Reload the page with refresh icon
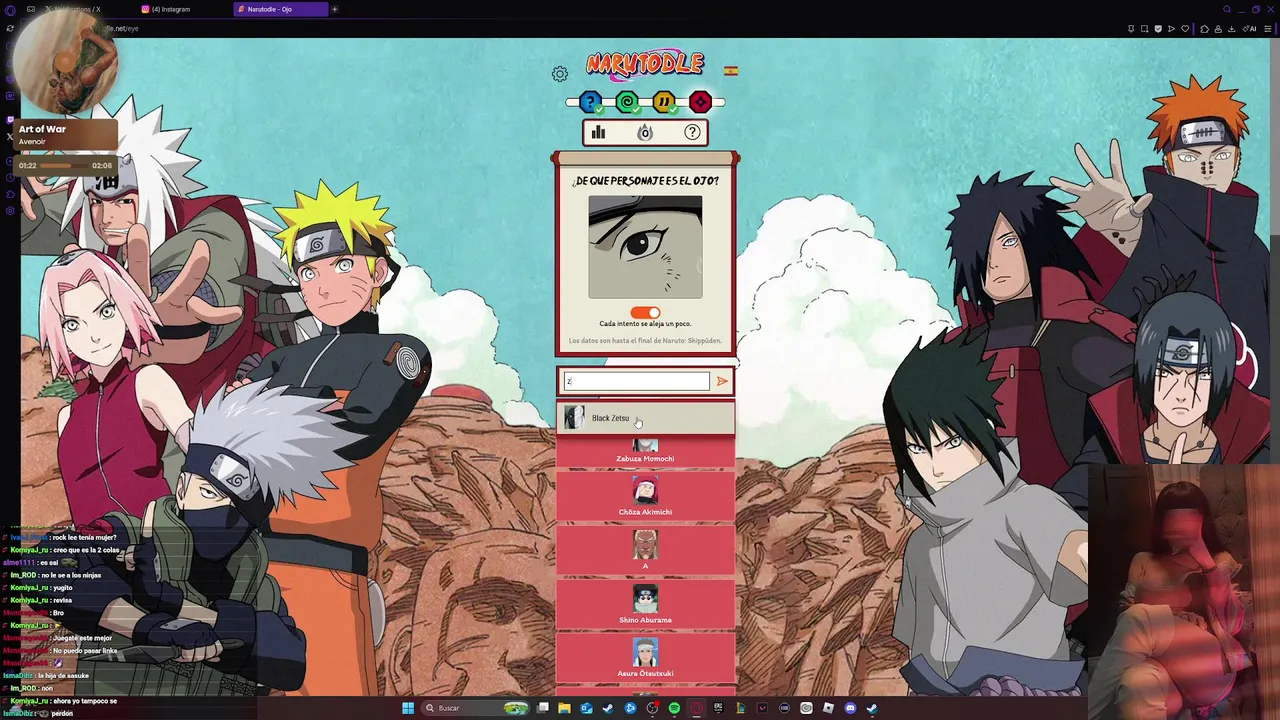The image size is (1280, 720). pyautogui.click(x=10, y=28)
